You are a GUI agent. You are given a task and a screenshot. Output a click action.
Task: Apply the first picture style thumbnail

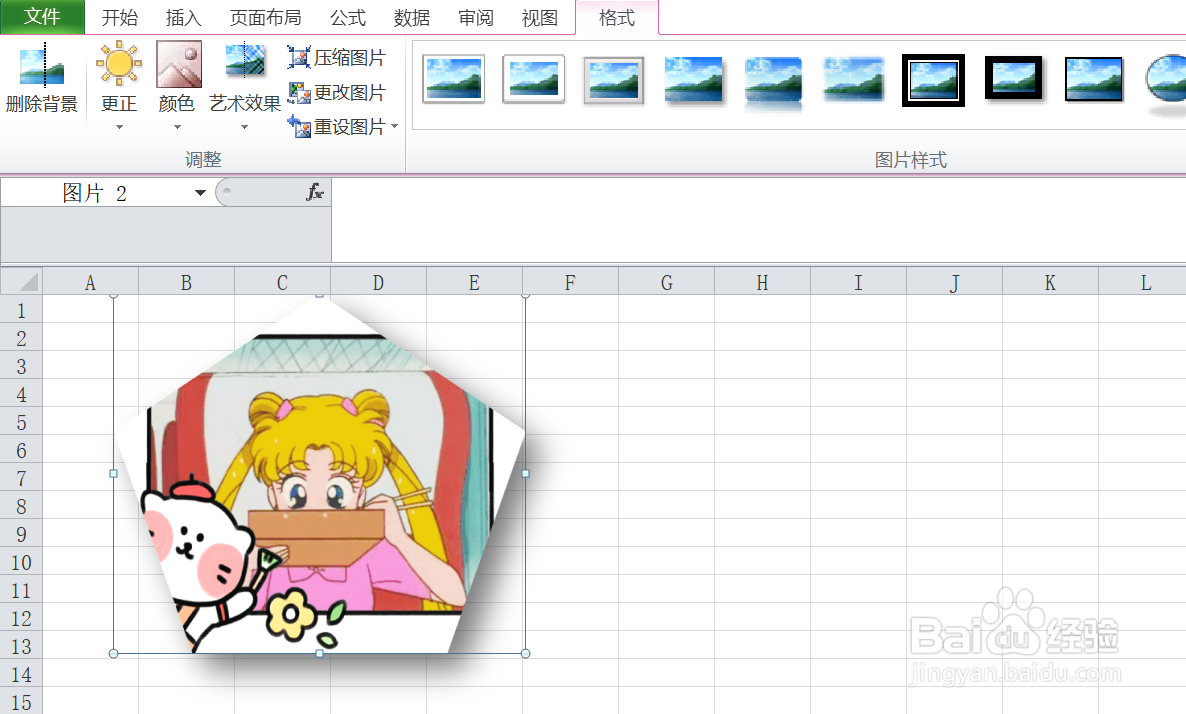(x=453, y=79)
